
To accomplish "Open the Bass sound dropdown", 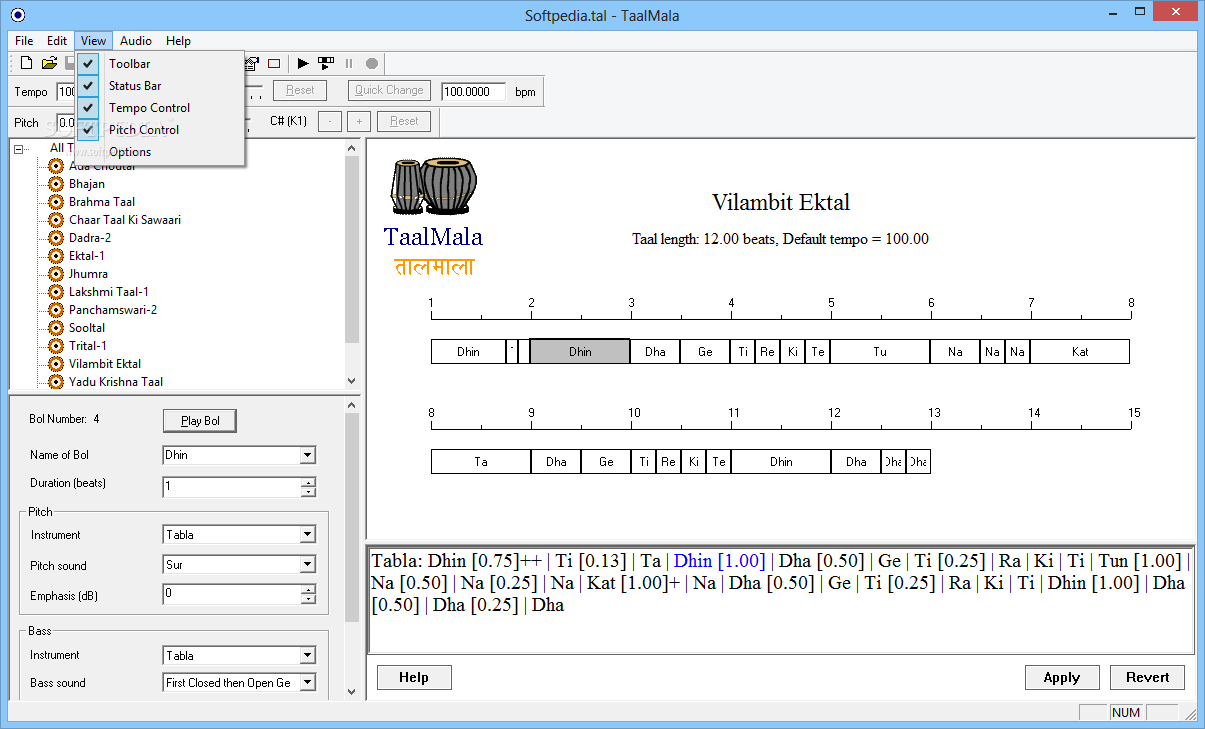I will coord(308,683).
